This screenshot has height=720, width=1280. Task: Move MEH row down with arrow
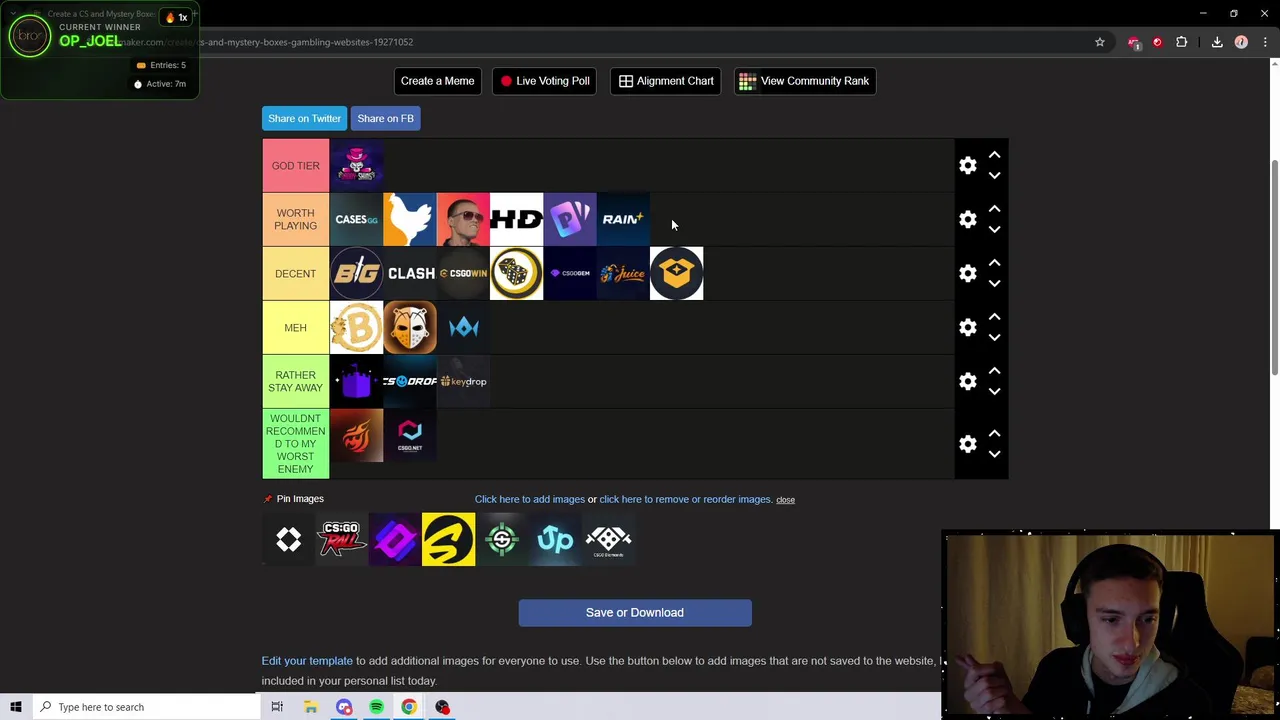point(994,337)
